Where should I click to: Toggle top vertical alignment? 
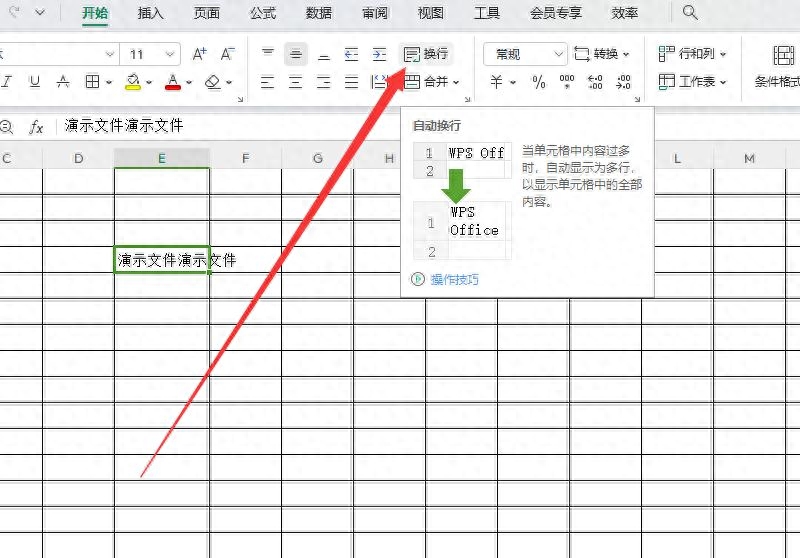click(x=267, y=53)
